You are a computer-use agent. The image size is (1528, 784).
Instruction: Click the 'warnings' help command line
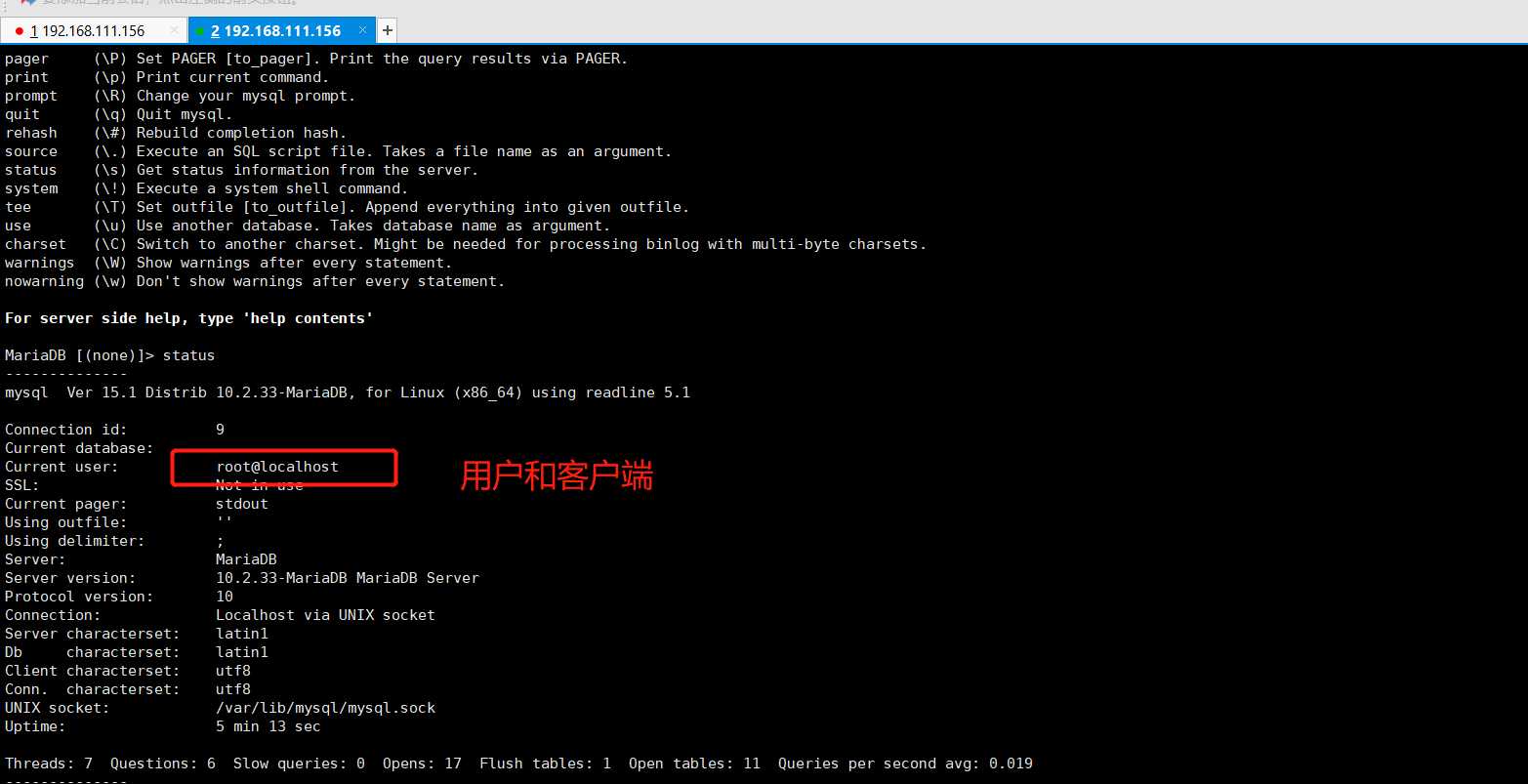[x=228, y=263]
